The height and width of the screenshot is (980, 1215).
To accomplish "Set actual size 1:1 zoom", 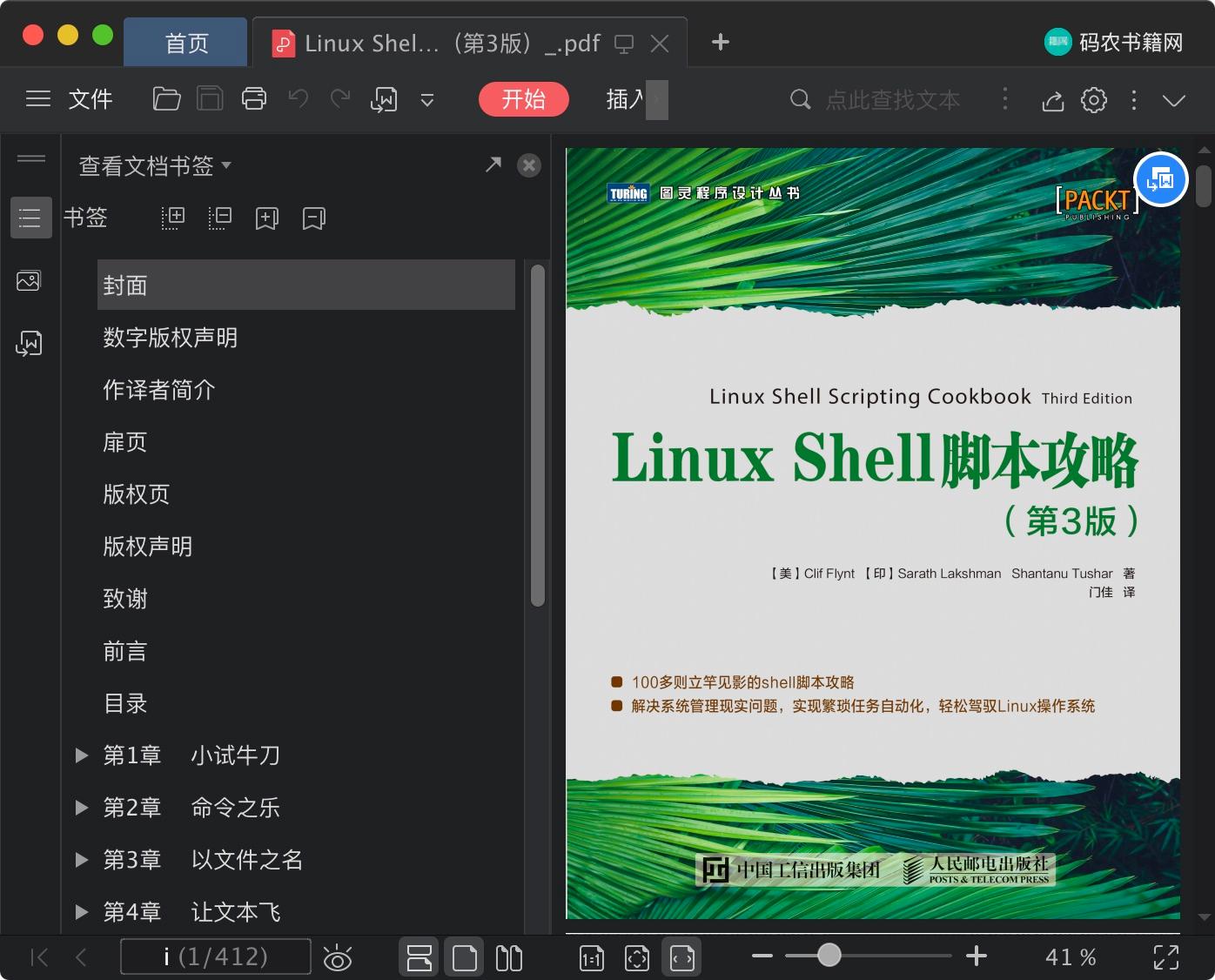I will [592, 958].
